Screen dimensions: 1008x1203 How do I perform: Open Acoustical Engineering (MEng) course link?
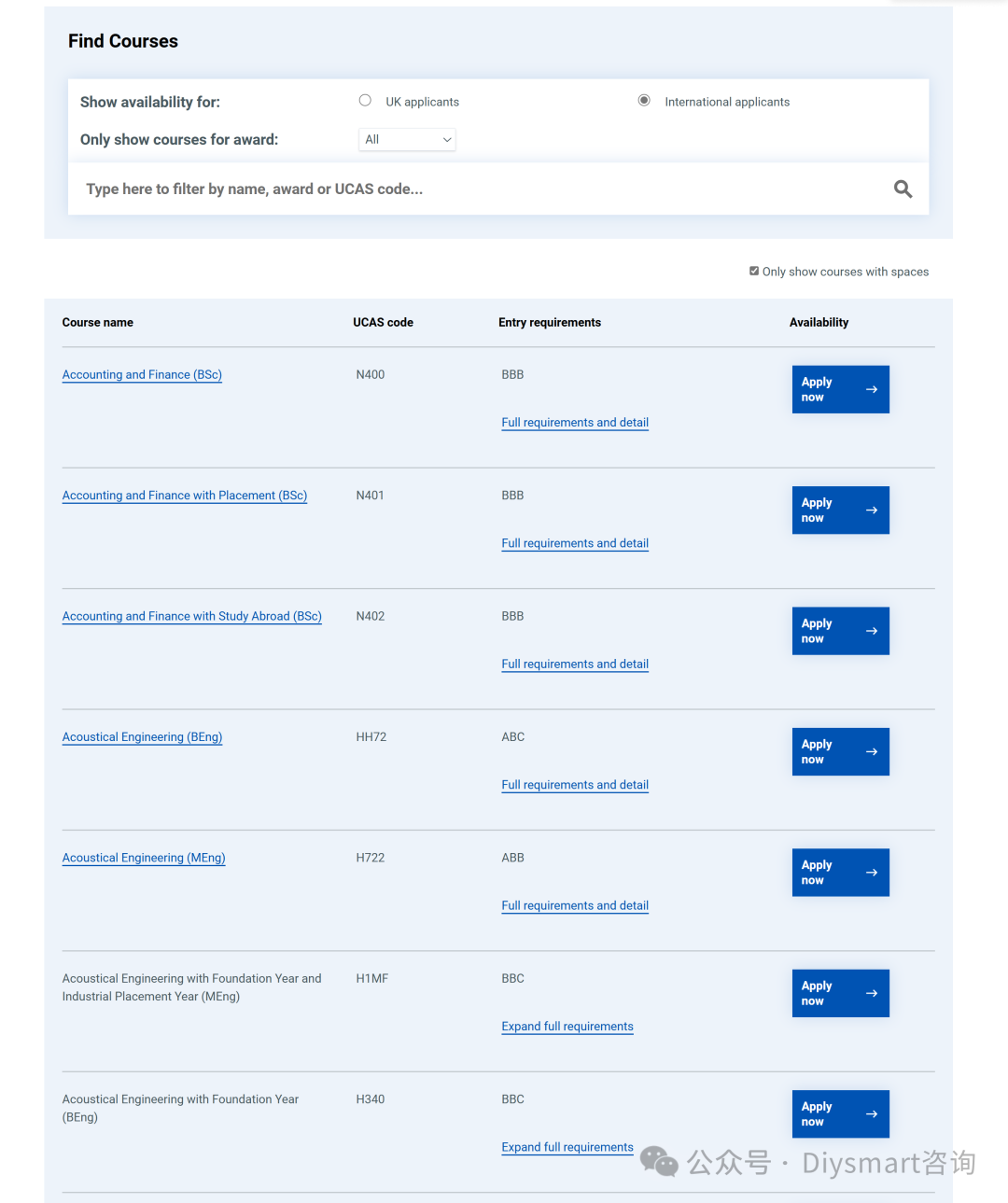144,858
